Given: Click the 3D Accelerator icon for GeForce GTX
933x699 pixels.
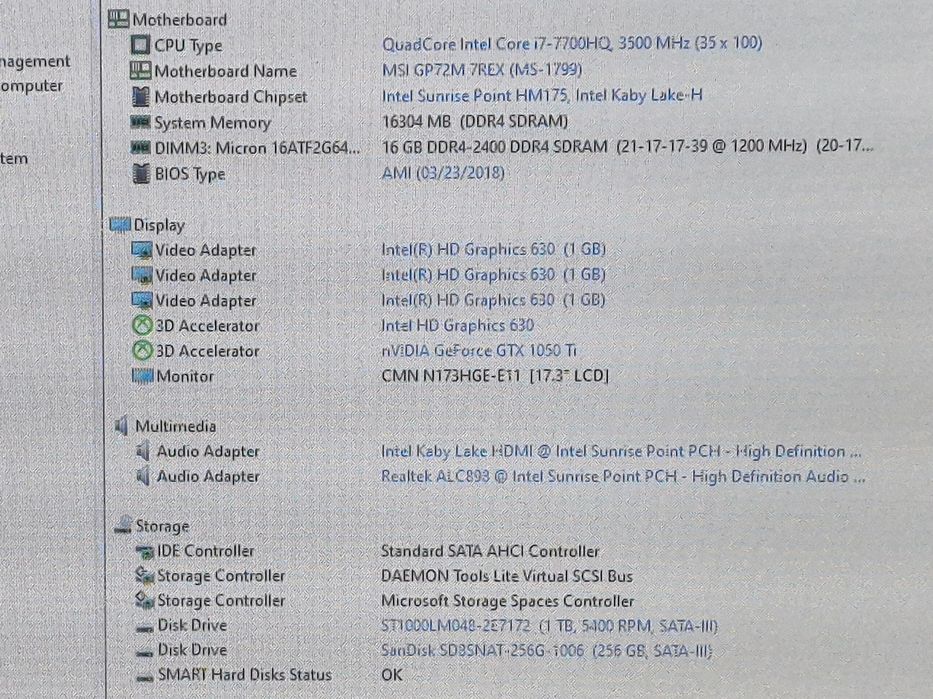Looking at the screenshot, I should (142, 350).
